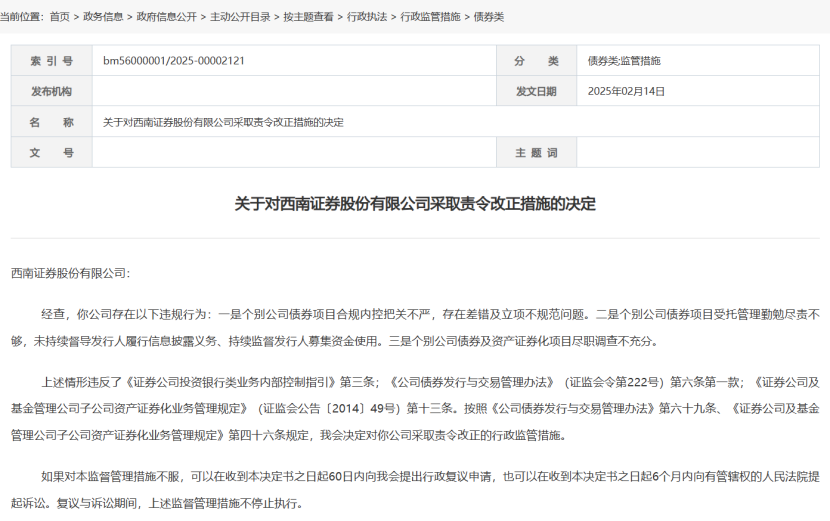Select index number bm56000001/2025-00002121
The image size is (830, 521).
(x=174, y=61)
